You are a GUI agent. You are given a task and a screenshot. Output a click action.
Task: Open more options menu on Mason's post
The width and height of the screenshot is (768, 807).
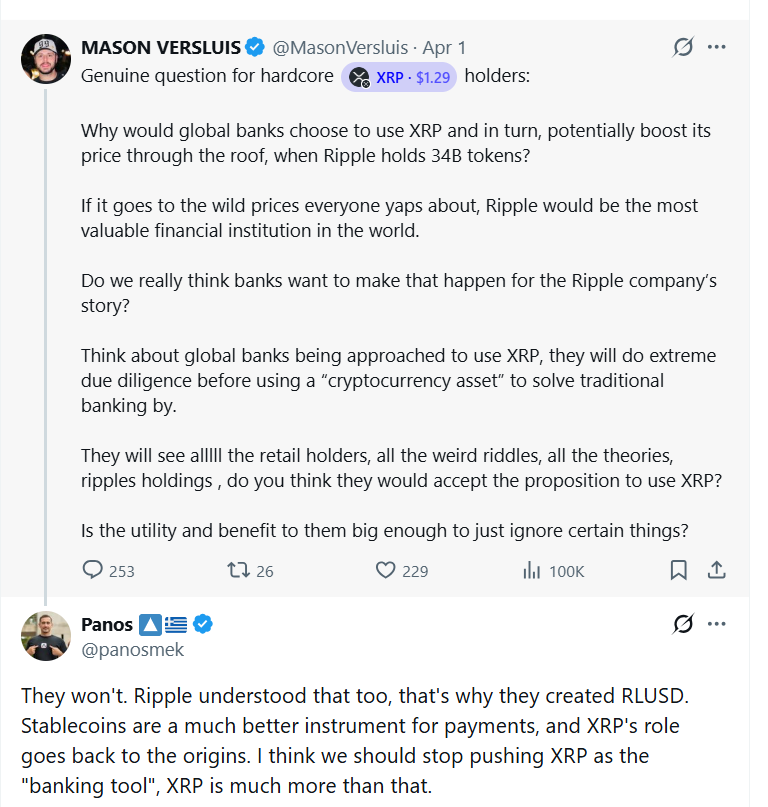pos(717,47)
